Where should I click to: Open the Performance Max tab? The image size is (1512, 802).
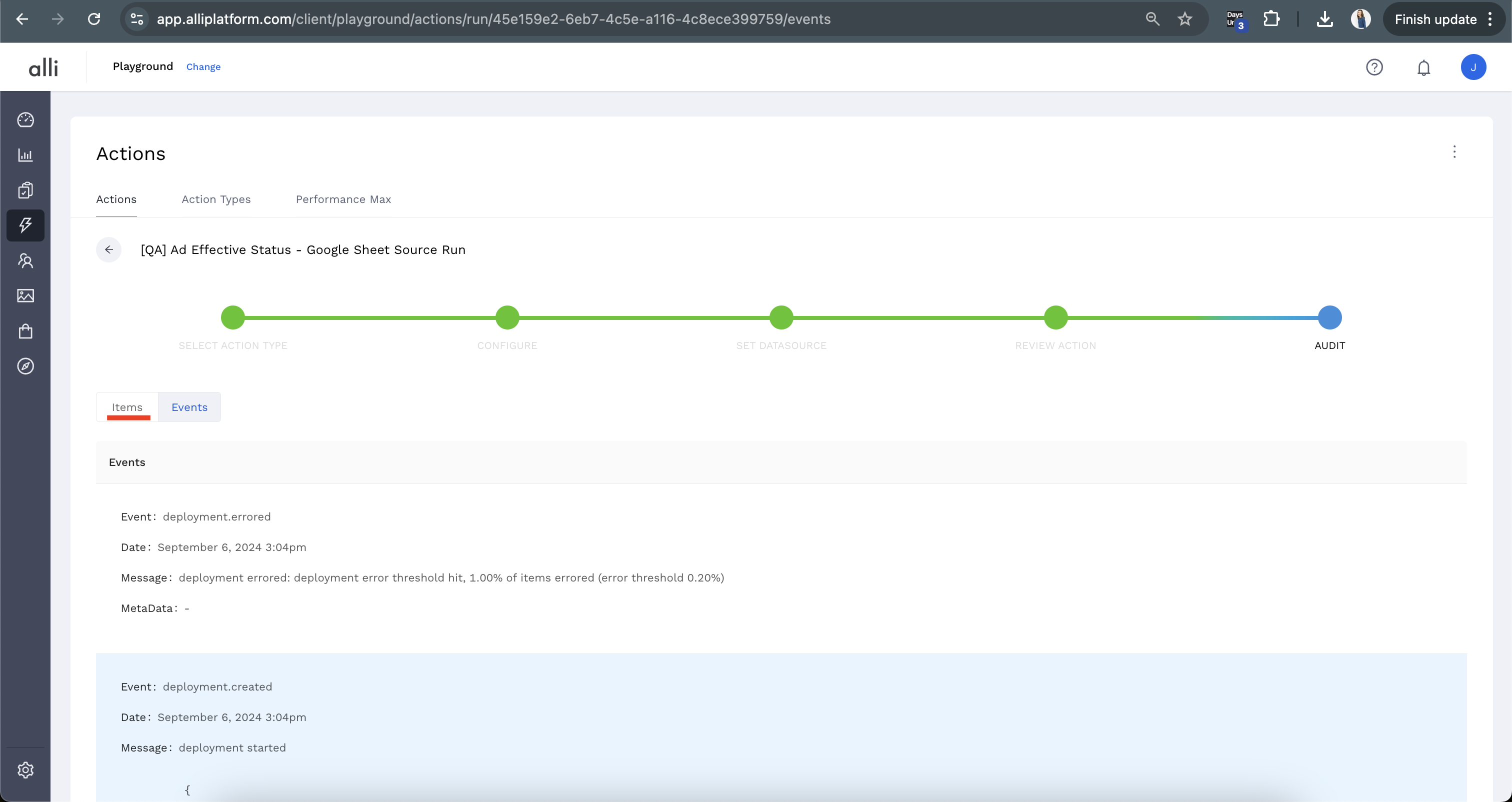point(343,199)
